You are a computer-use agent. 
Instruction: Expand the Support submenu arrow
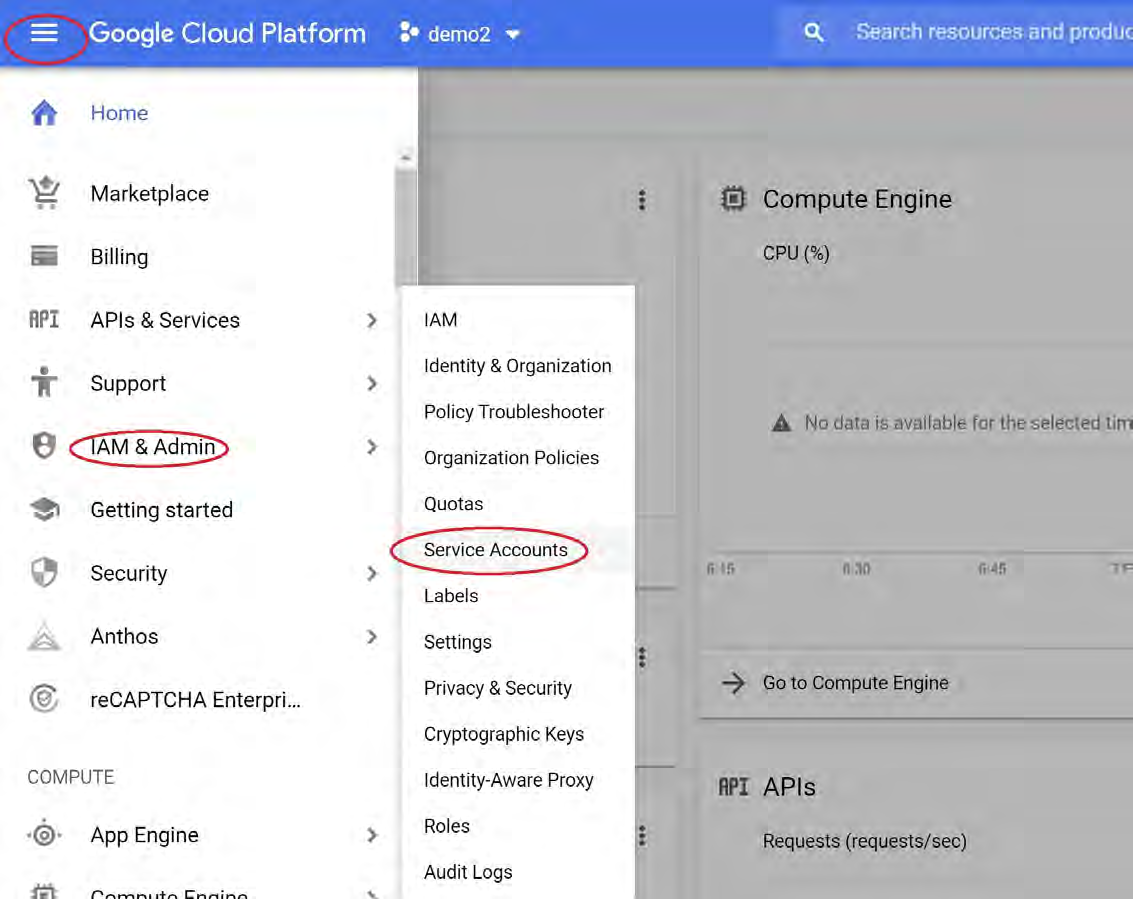371,383
